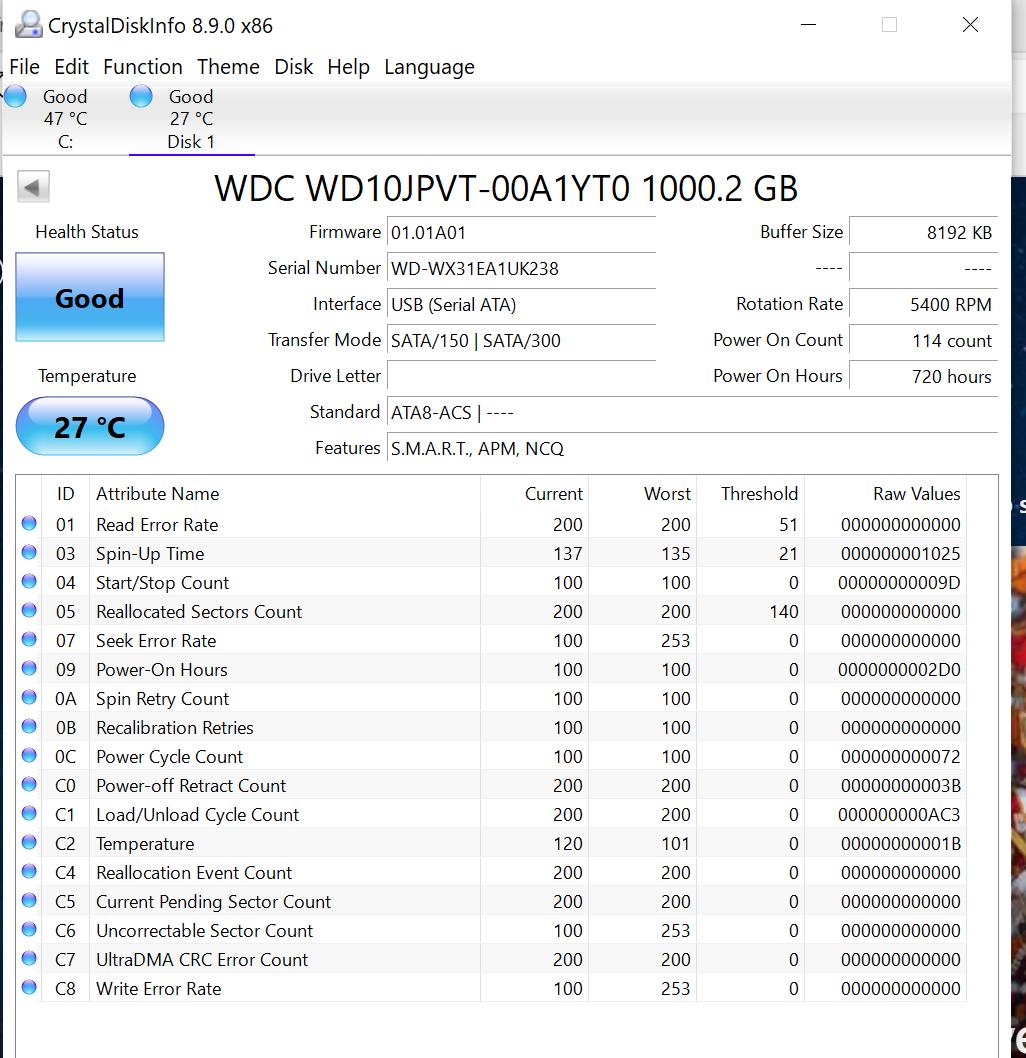The image size is (1026, 1058).
Task: Click status orb for Power-off Retract Count row
Action: point(29,785)
